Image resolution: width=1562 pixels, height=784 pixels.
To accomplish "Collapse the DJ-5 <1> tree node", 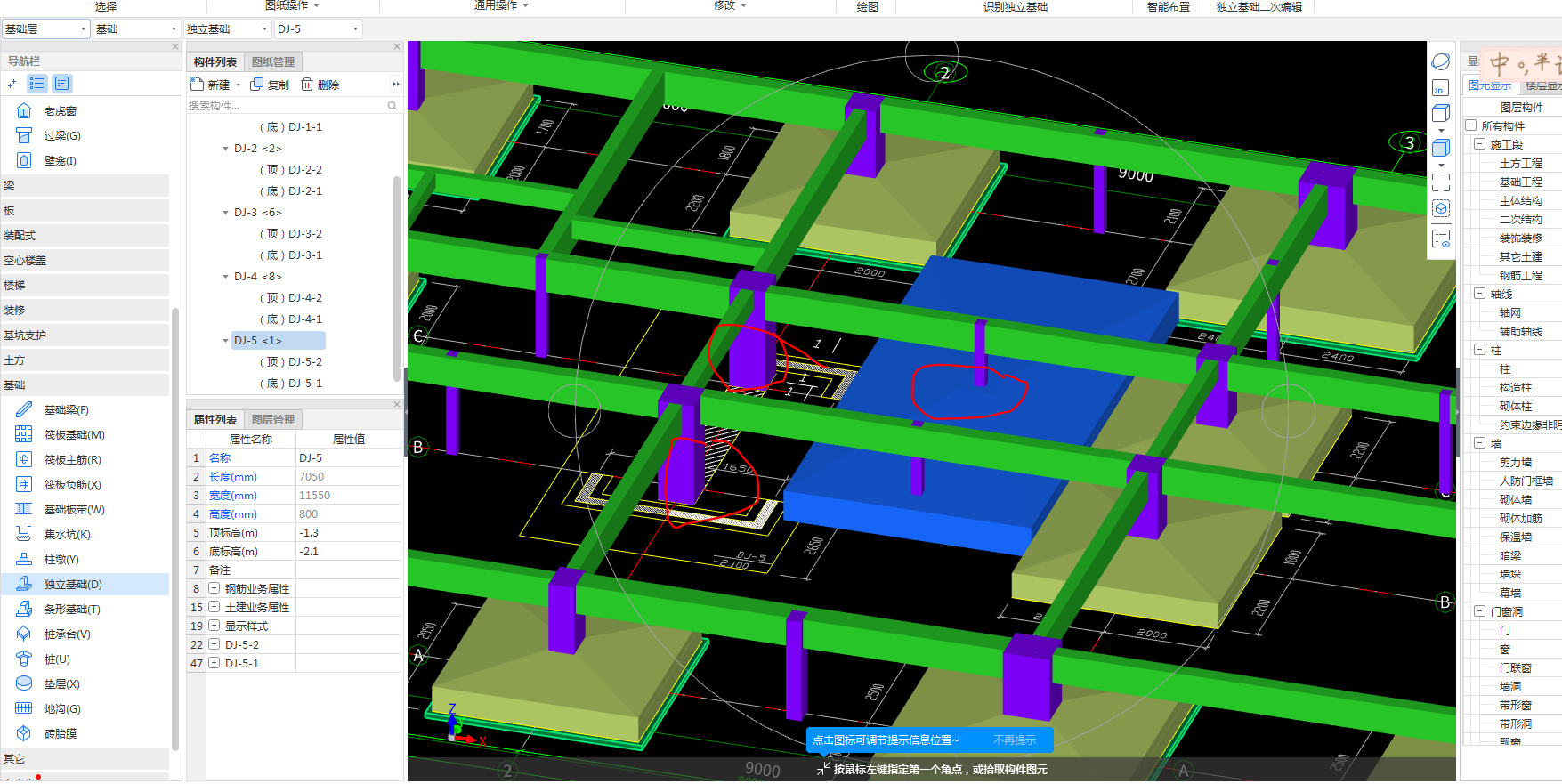I will point(225,341).
